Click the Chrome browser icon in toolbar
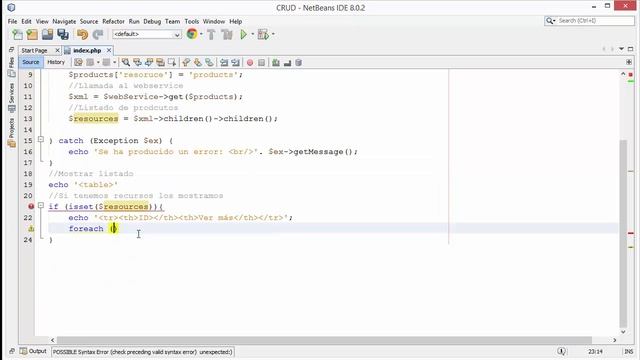640x360 pixels. tap(192, 34)
